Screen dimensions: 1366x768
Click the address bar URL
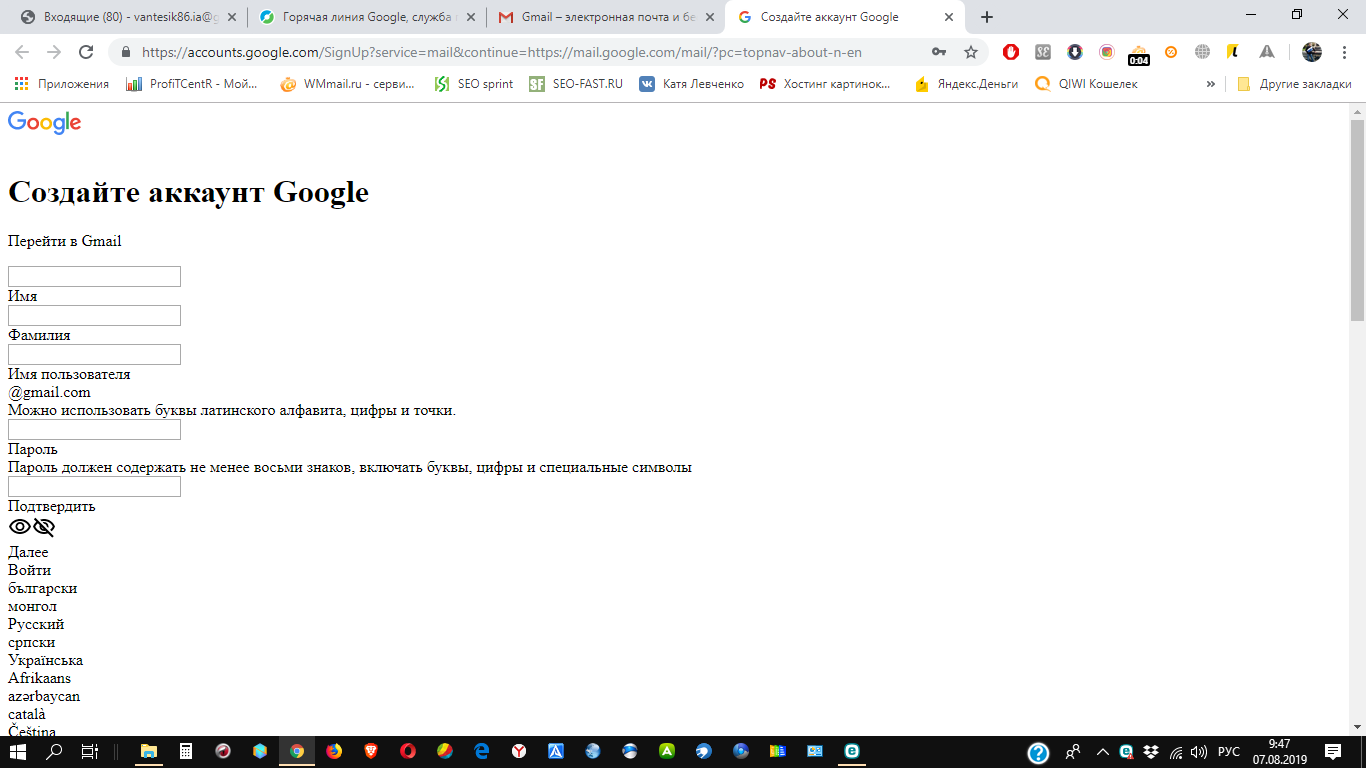click(502, 52)
